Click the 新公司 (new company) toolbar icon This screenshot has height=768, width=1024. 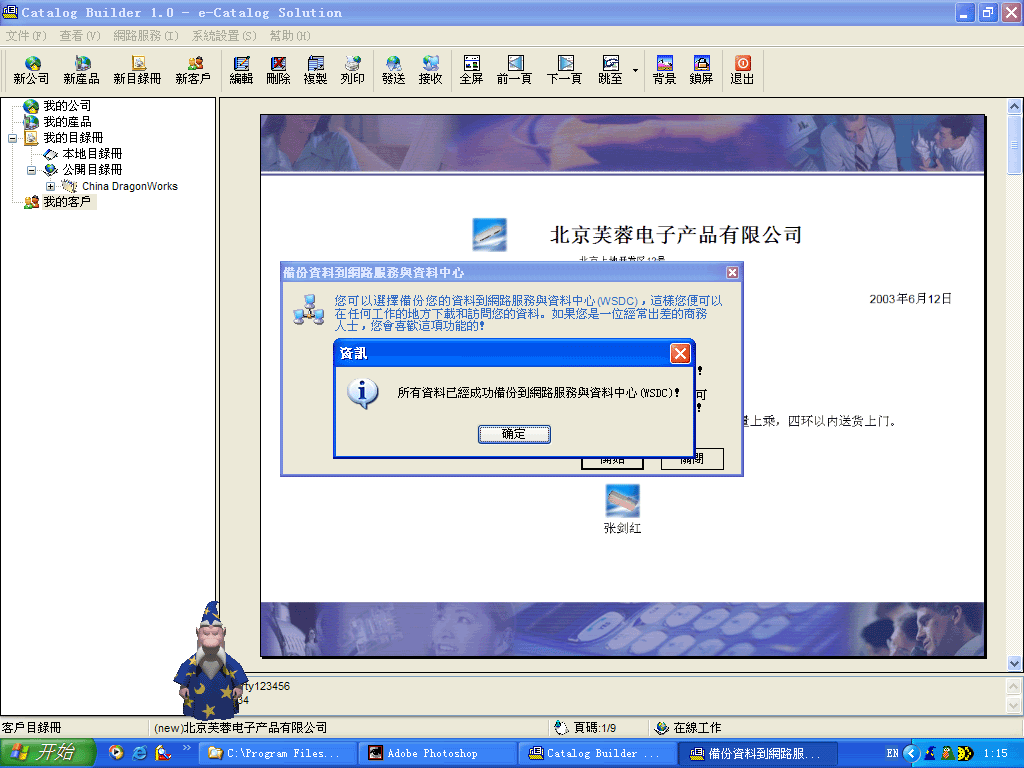[x=31, y=70]
